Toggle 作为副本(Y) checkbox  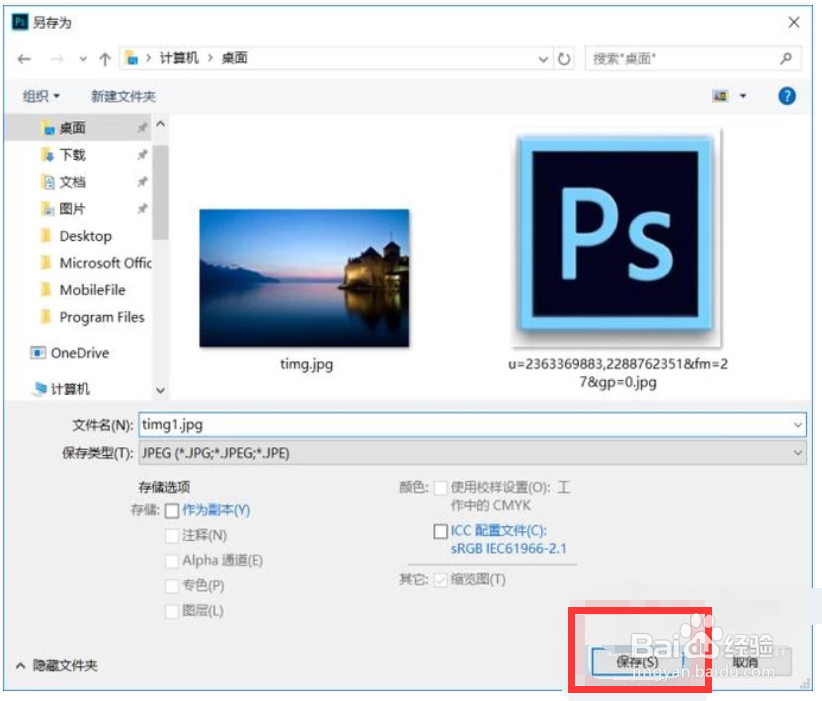172,511
